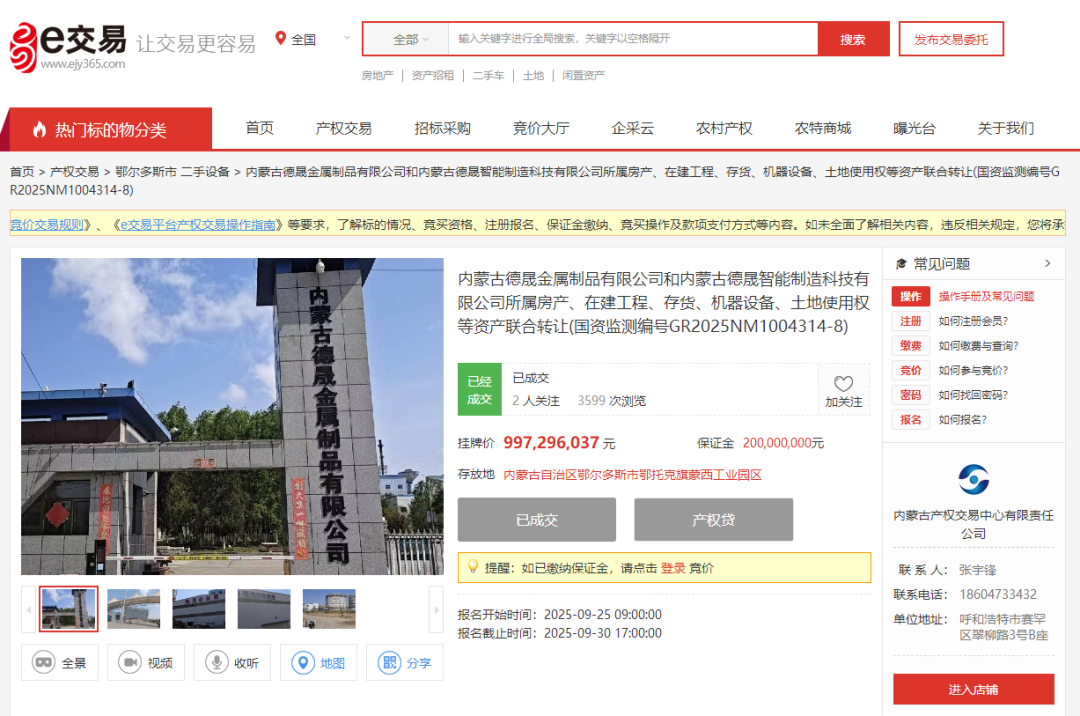Select the first gallery thumbnail
The image size is (1080, 716).
(68, 609)
